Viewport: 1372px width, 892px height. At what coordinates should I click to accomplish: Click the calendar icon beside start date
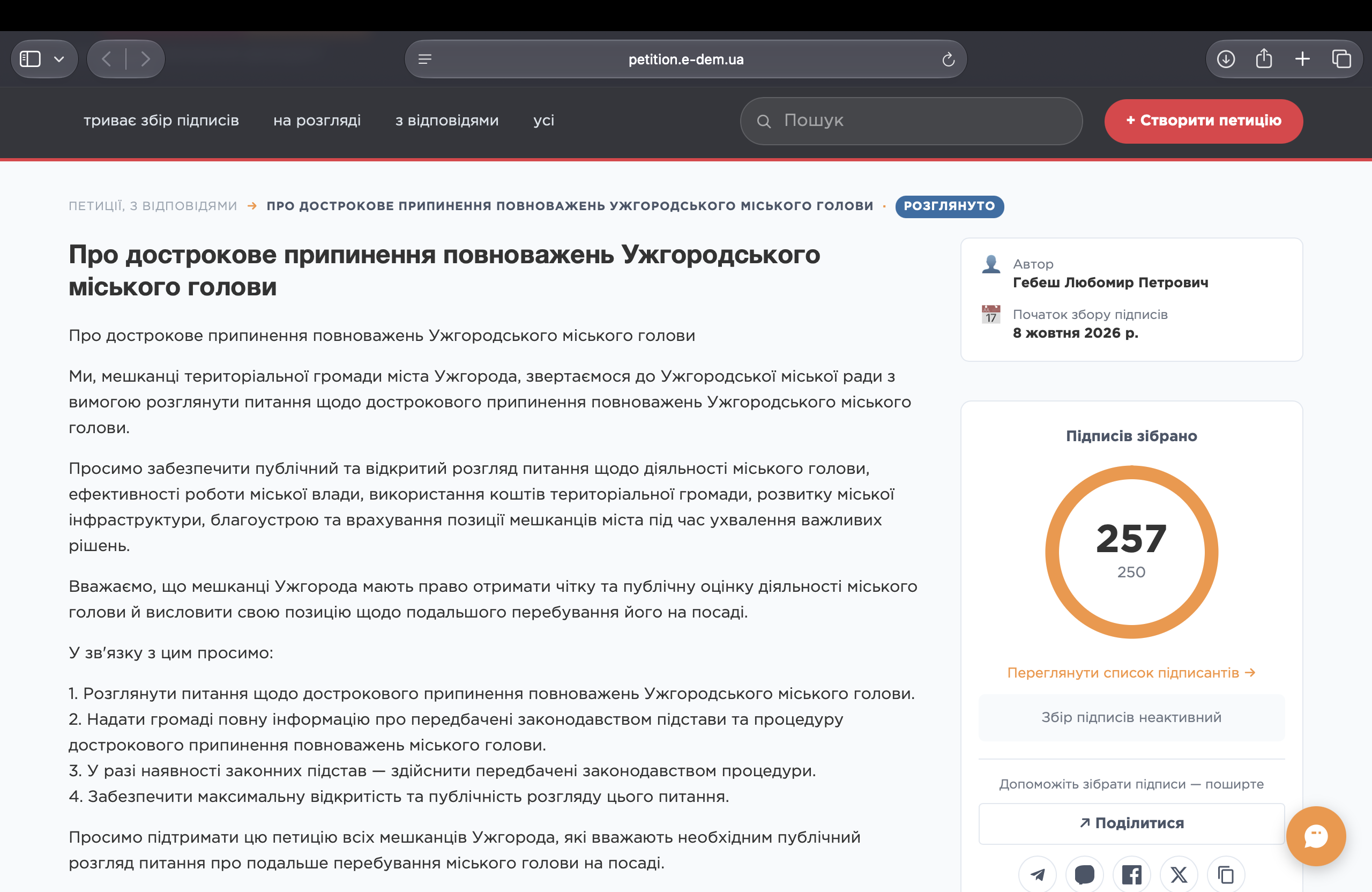pyautogui.click(x=991, y=314)
